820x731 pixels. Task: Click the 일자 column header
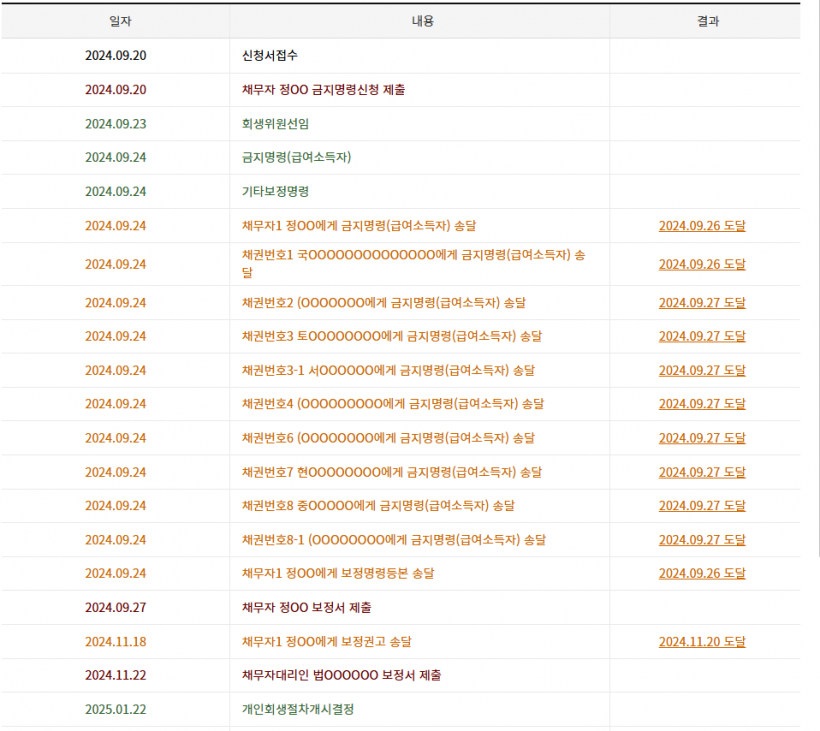coord(120,21)
